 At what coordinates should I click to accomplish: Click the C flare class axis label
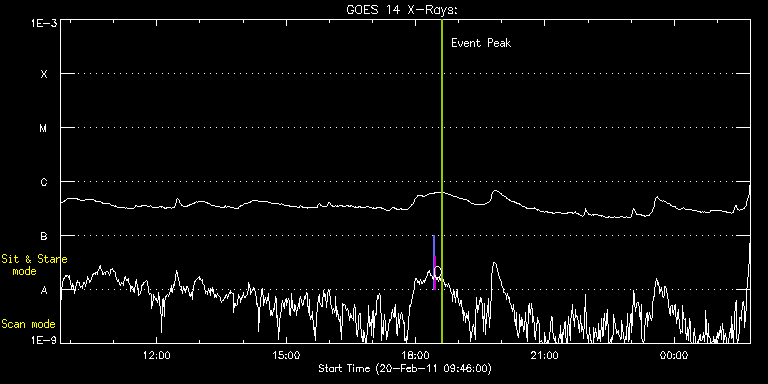(44, 182)
